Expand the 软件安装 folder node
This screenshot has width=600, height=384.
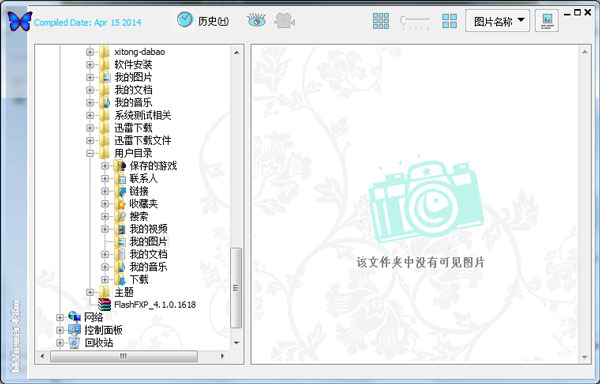click(90, 64)
